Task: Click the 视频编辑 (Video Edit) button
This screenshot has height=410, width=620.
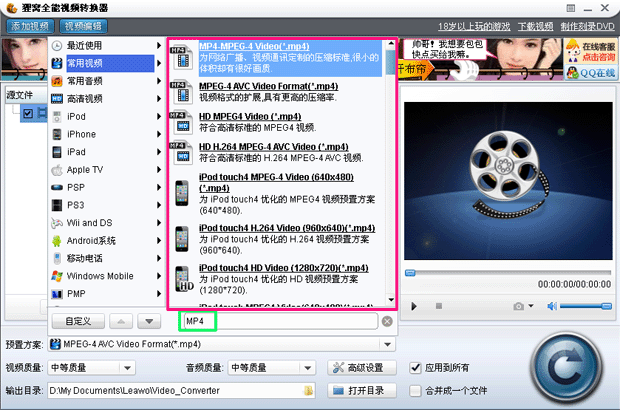Action: coord(83,26)
